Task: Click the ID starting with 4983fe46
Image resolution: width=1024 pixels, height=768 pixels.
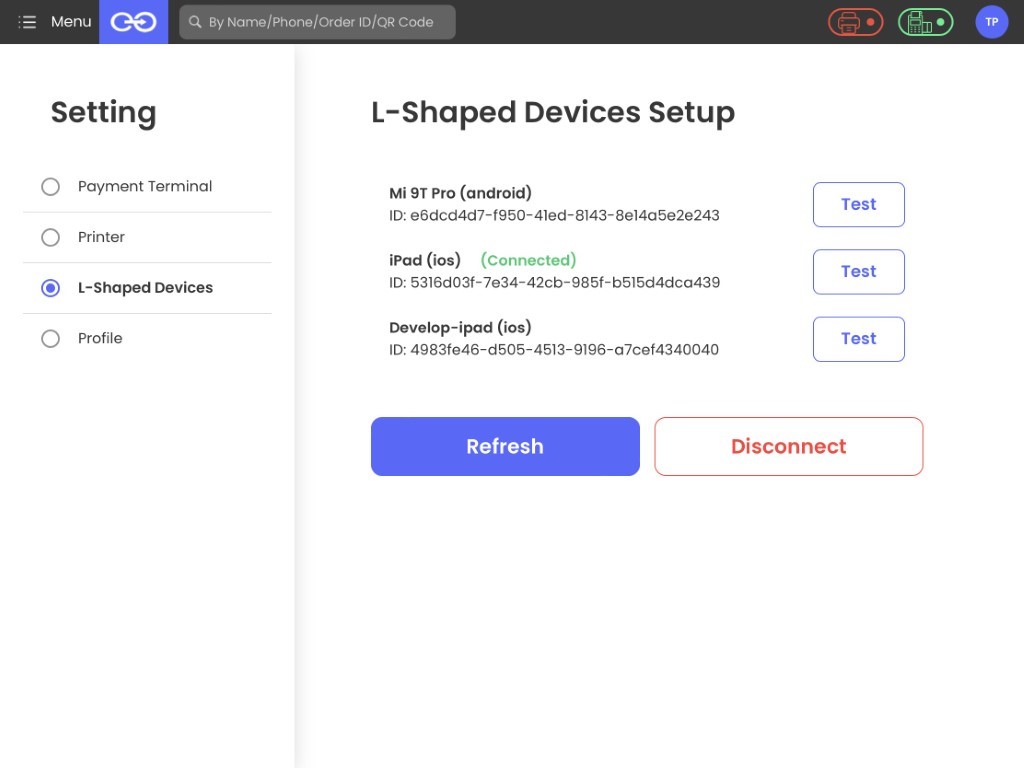Action: (554, 350)
